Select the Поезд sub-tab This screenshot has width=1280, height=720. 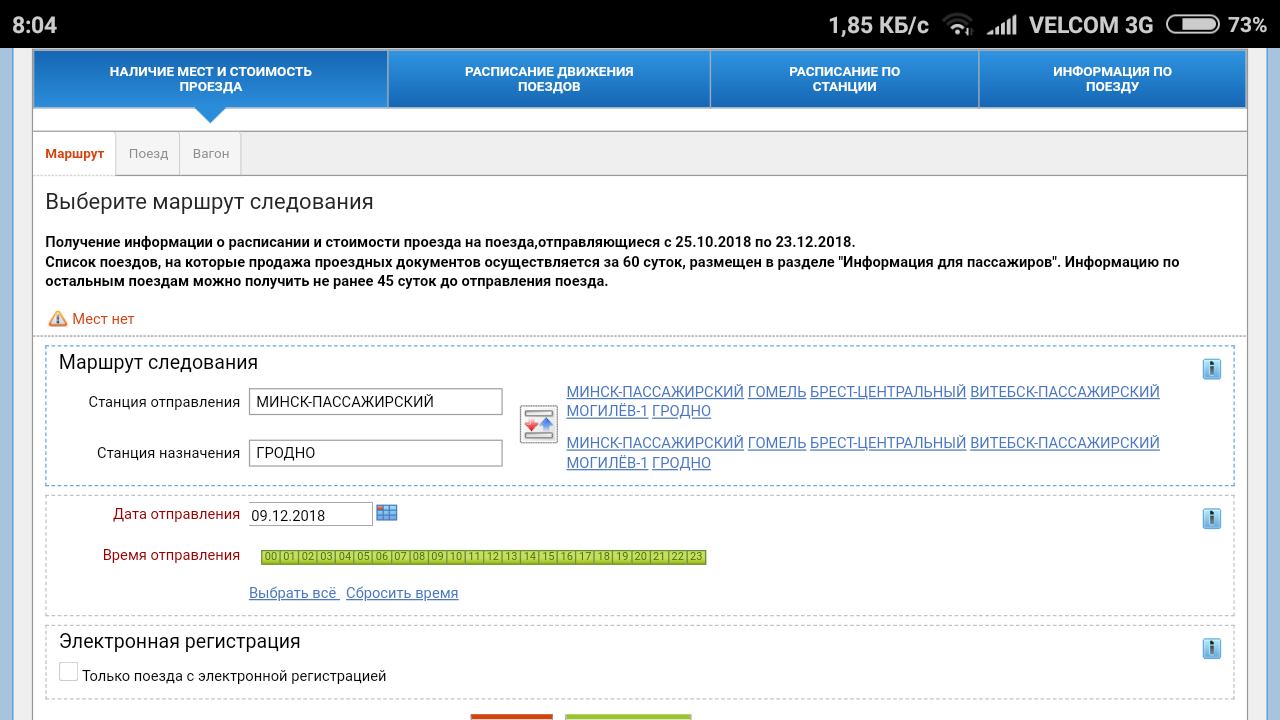point(148,154)
